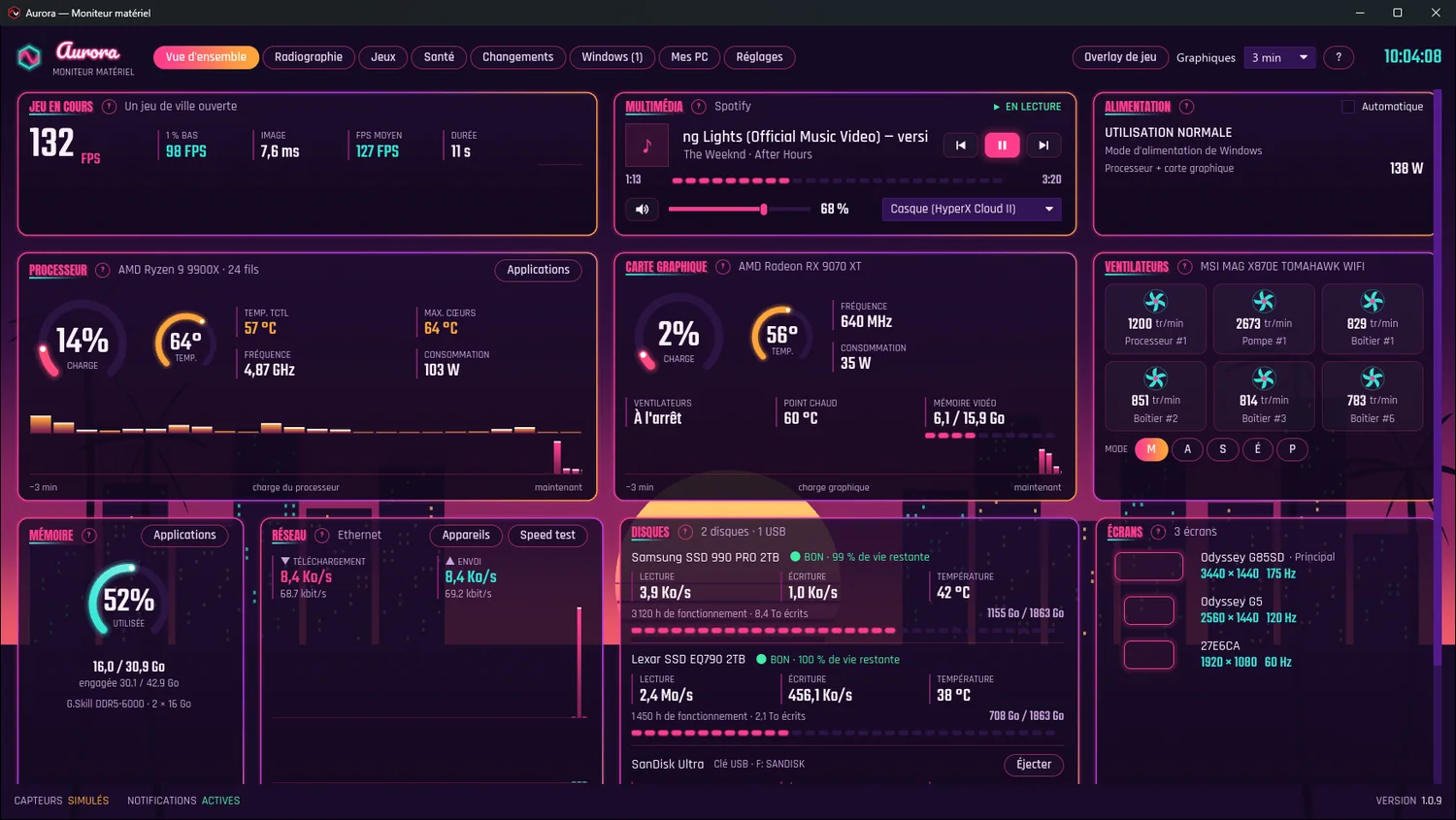The height and width of the screenshot is (820, 1456).
Task: Expand the Graphiques 3 min dropdown
Action: tap(1279, 57)
